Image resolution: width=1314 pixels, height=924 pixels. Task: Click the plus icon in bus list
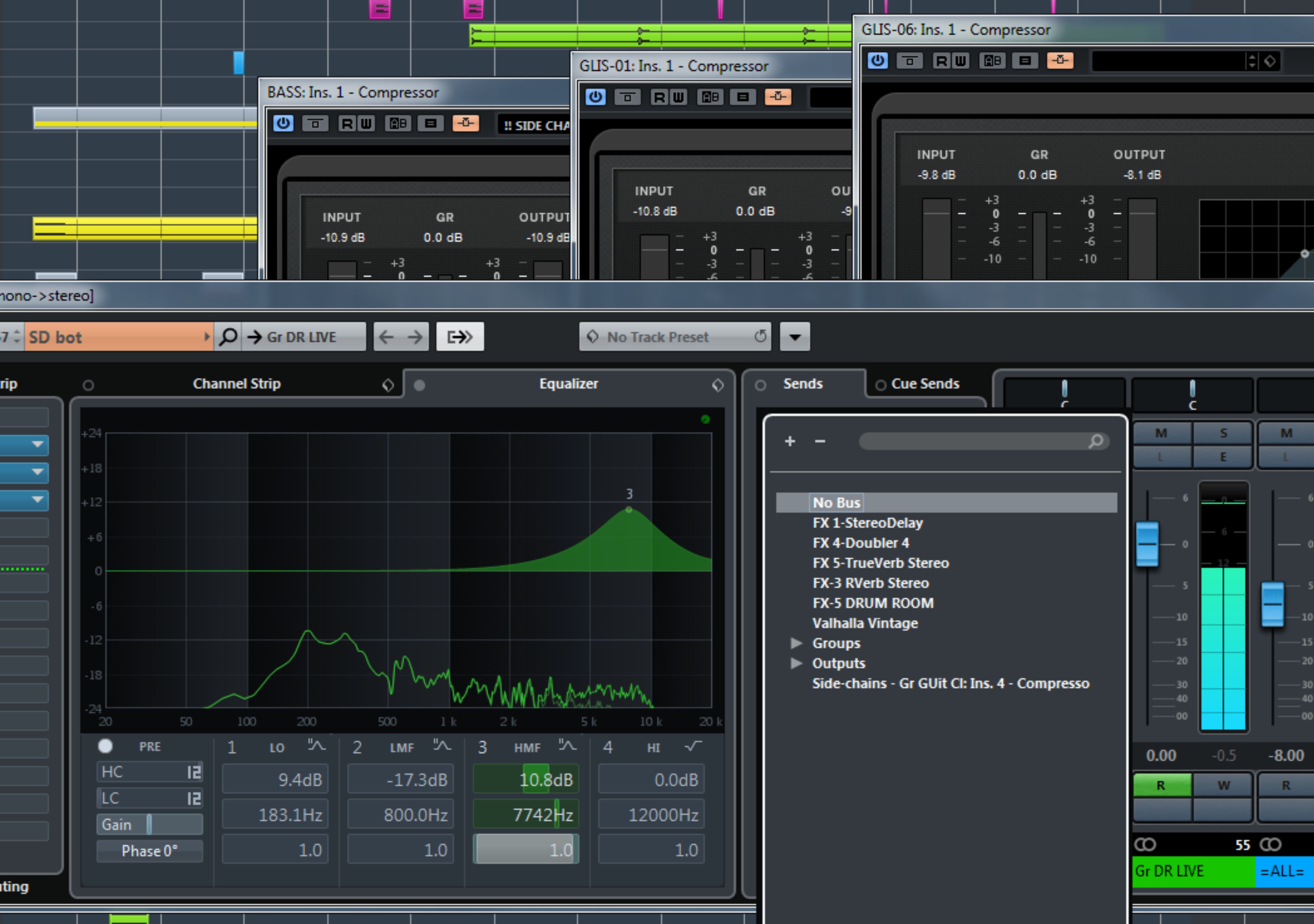[790, 441]
